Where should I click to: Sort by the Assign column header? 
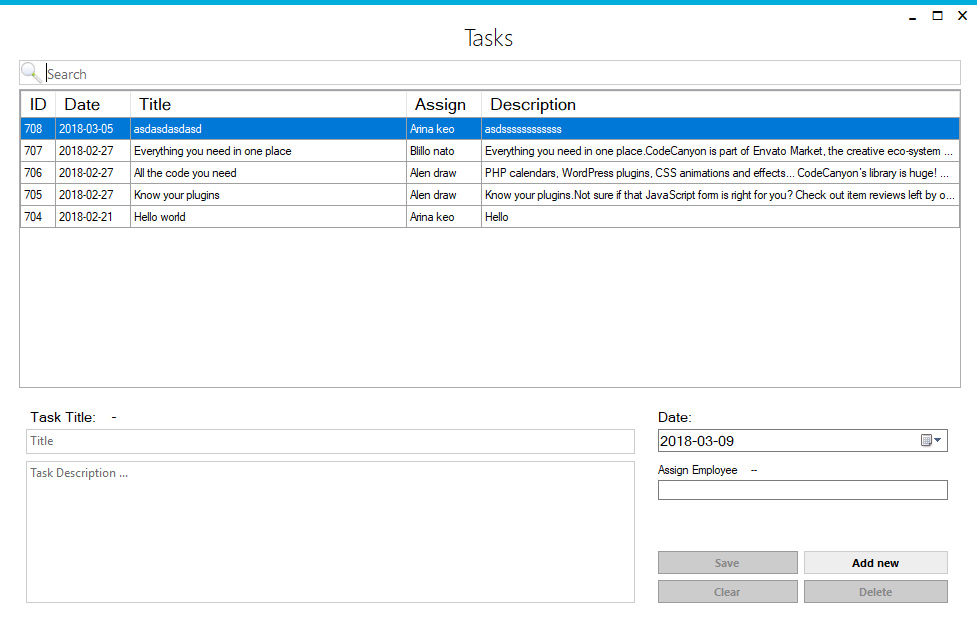click(x=444, y=105)
